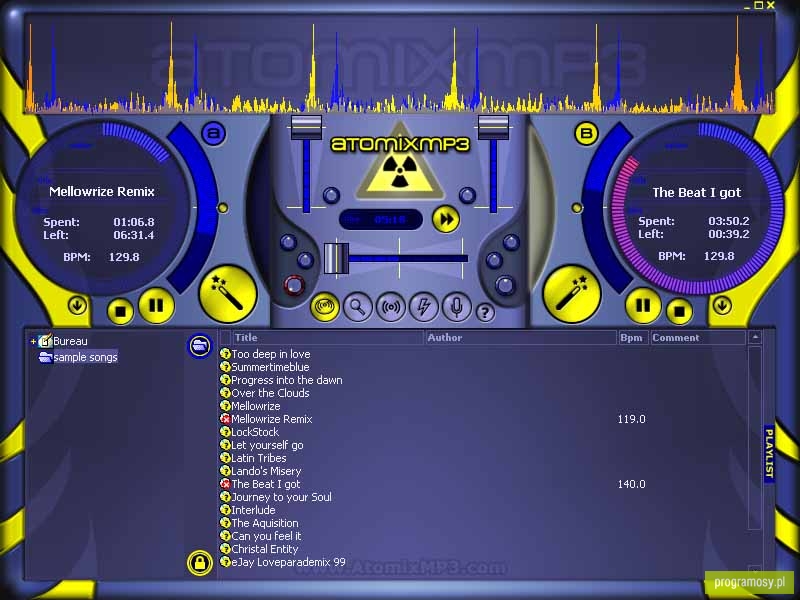
Task: Click the magic wand auto-mix button on deck B
Action: click(572, 294)
